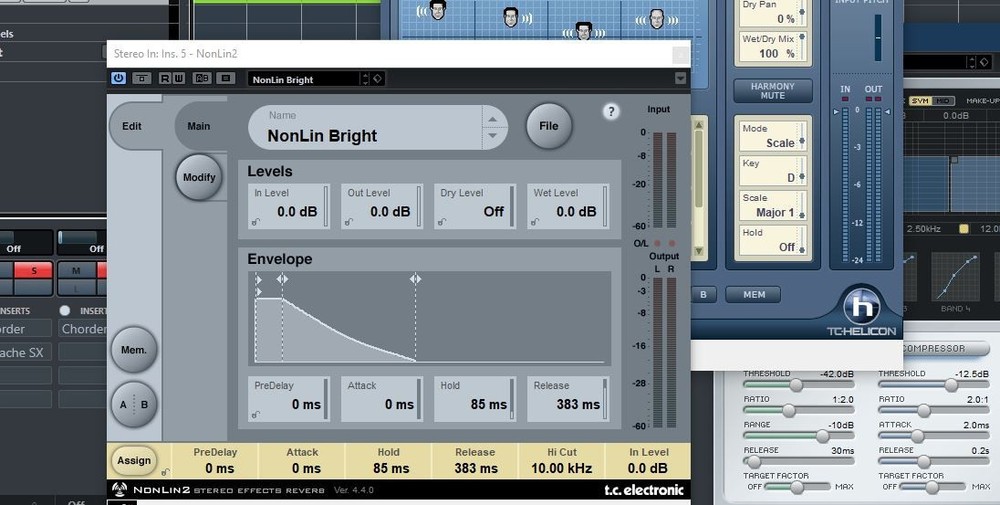
Task: Click the Assign button in bottom strip
Action: click(134, 460)
